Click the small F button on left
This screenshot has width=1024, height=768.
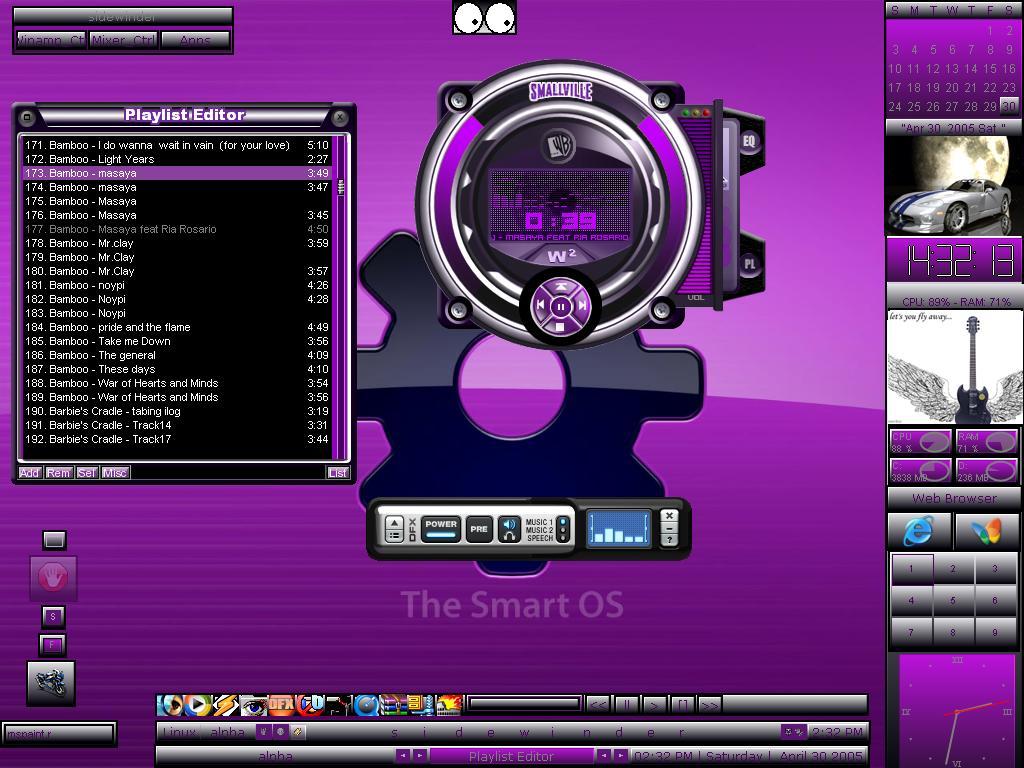coord(52,645)
